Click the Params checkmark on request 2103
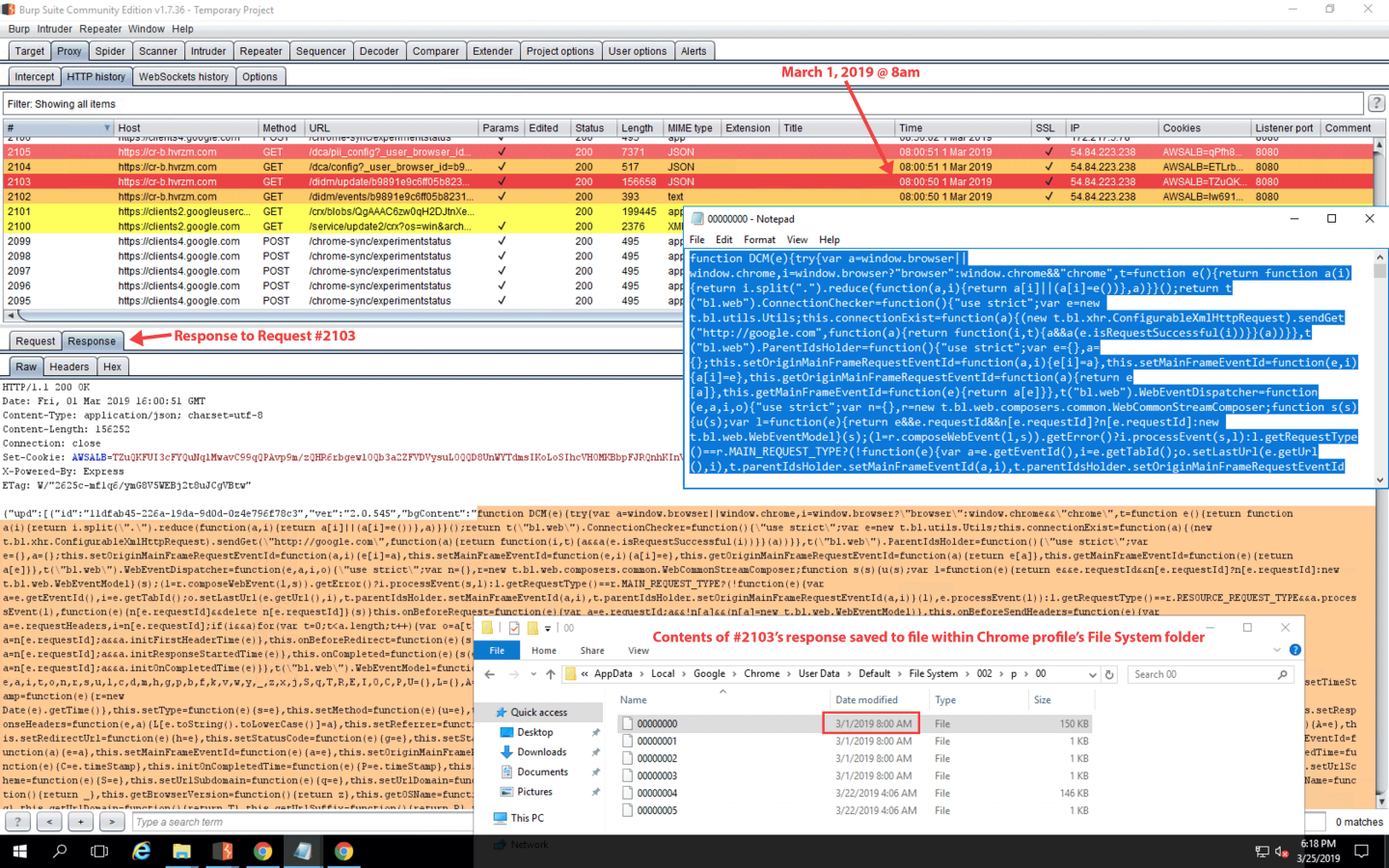The width and height of the screenshot is (1389, 868). [x=501, y=181]
